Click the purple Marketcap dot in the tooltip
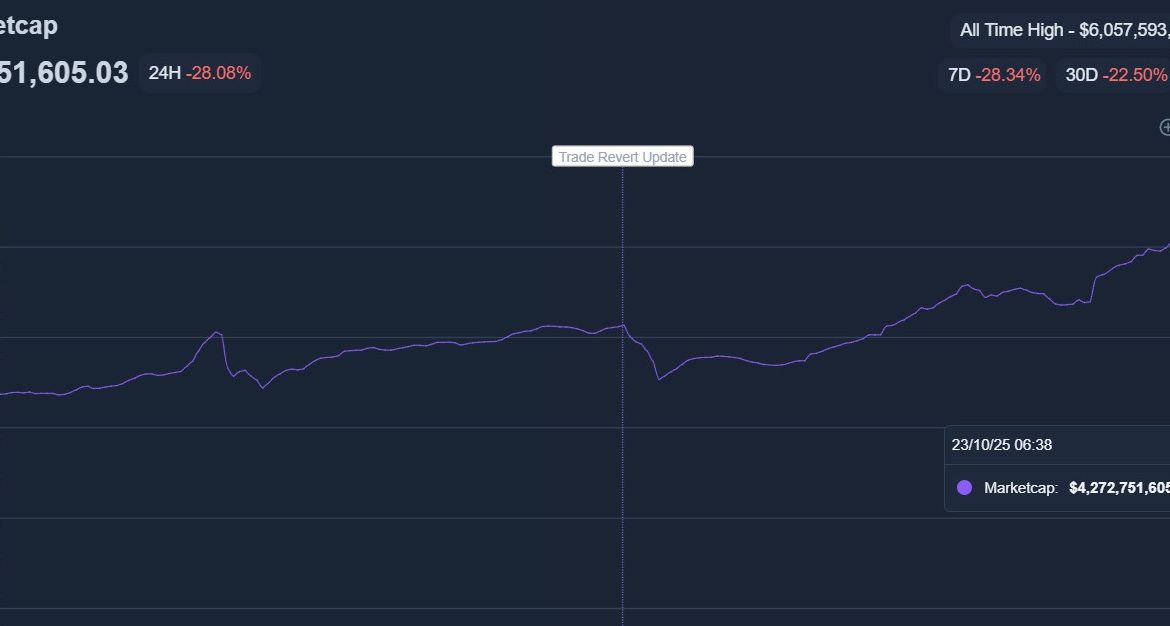This screenshot has width=1170, height=626. (x=964, y=488)
